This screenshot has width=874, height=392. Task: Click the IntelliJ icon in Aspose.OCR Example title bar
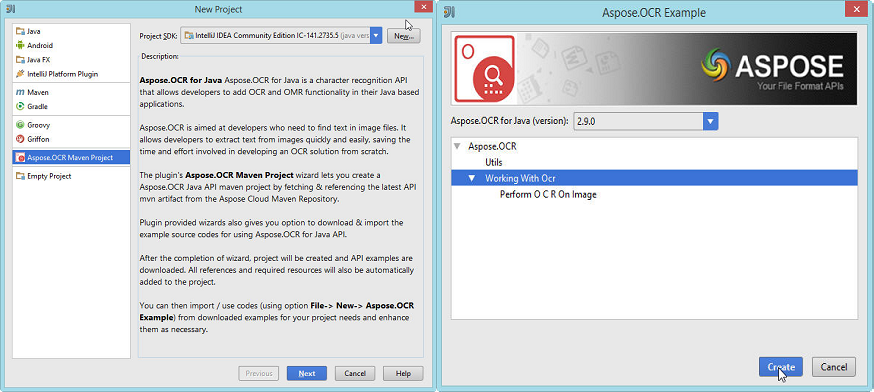(450, 11)
